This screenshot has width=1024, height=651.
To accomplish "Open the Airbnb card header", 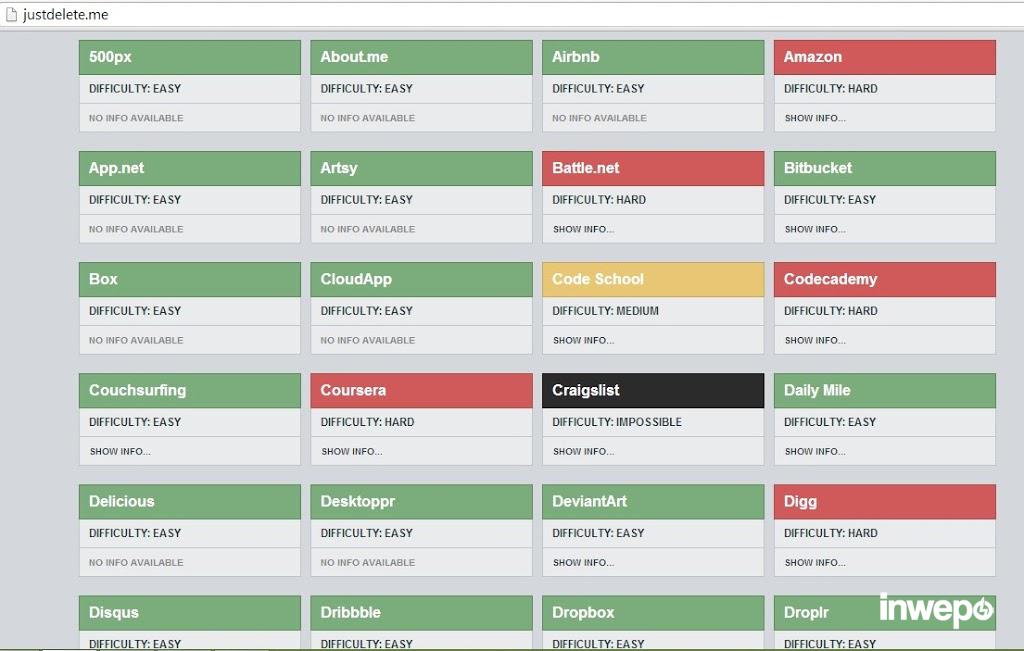I will [x=653, y=57].
